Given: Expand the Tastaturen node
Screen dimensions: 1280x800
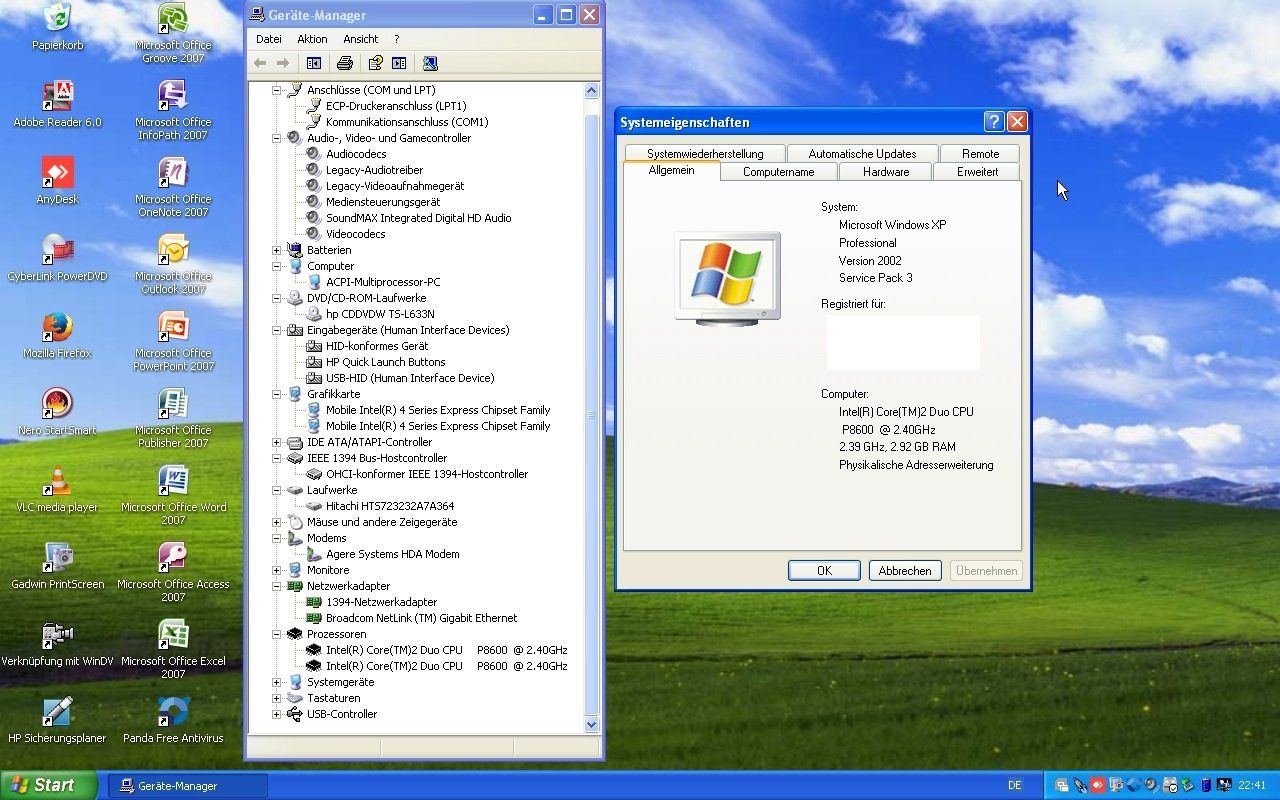Looking at the screenshot, I should coord(277,698).
